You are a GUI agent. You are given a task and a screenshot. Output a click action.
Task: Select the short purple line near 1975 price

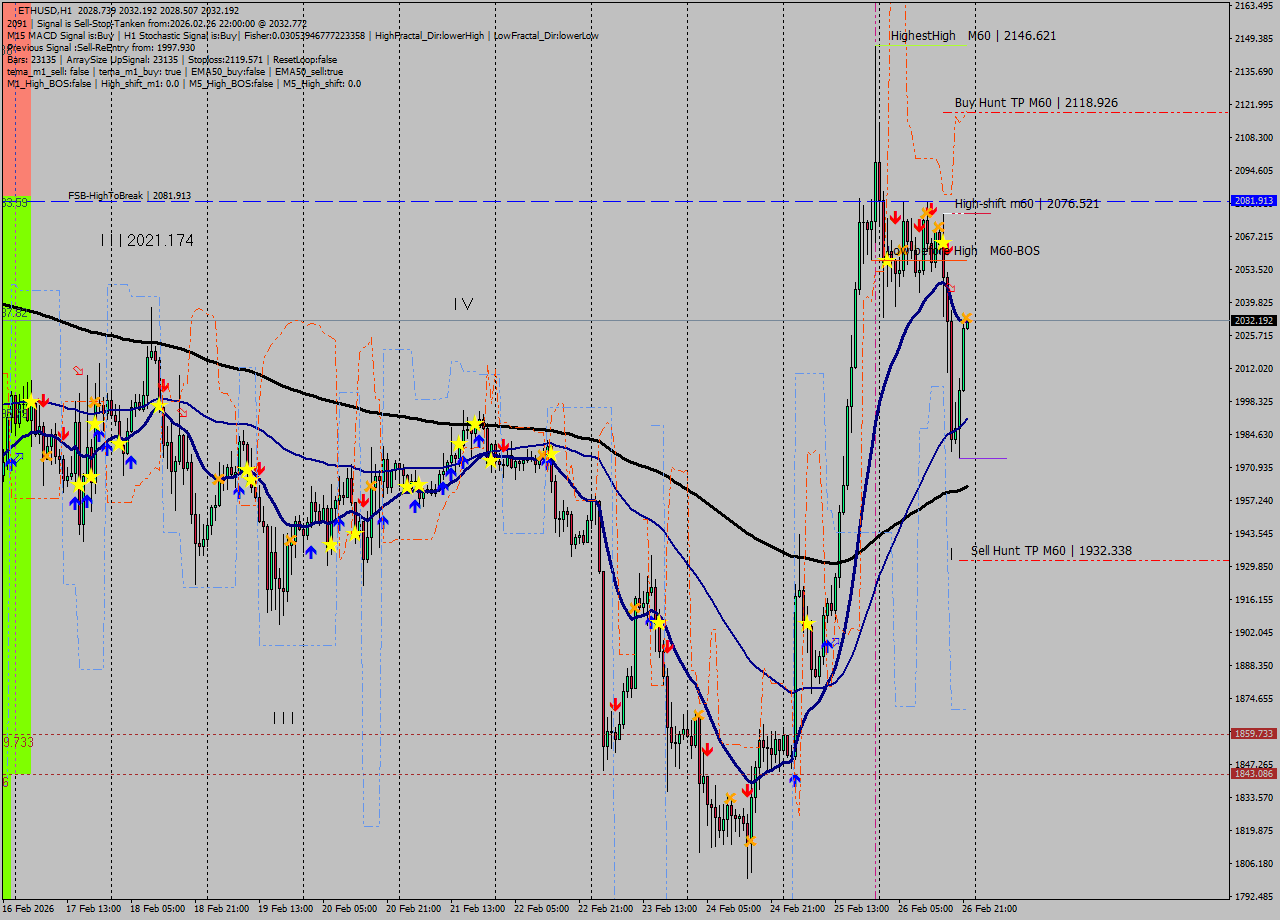point(982,458)
